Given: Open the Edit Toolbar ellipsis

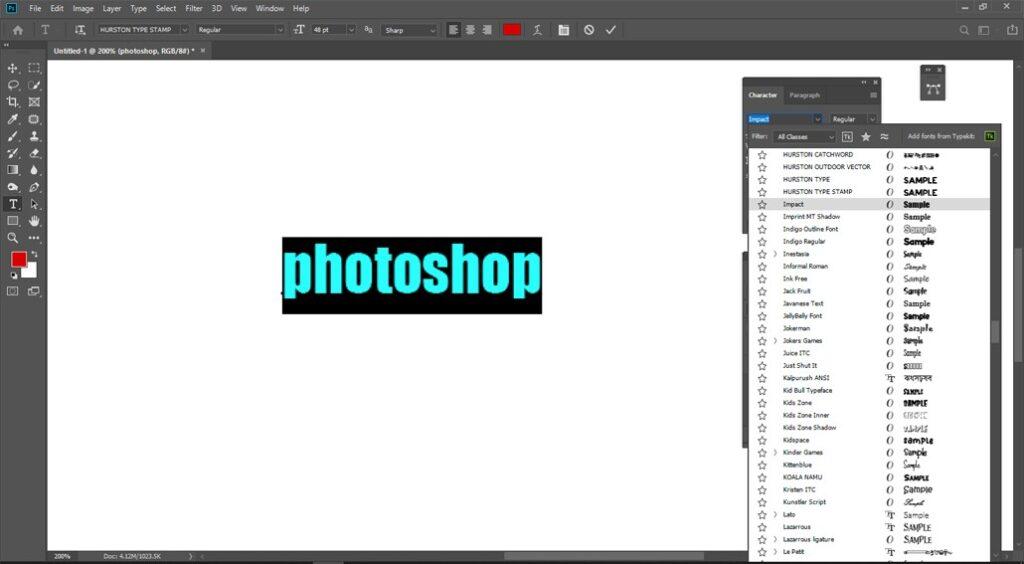Looking at the screenshot, I should [x=34, y=238].
